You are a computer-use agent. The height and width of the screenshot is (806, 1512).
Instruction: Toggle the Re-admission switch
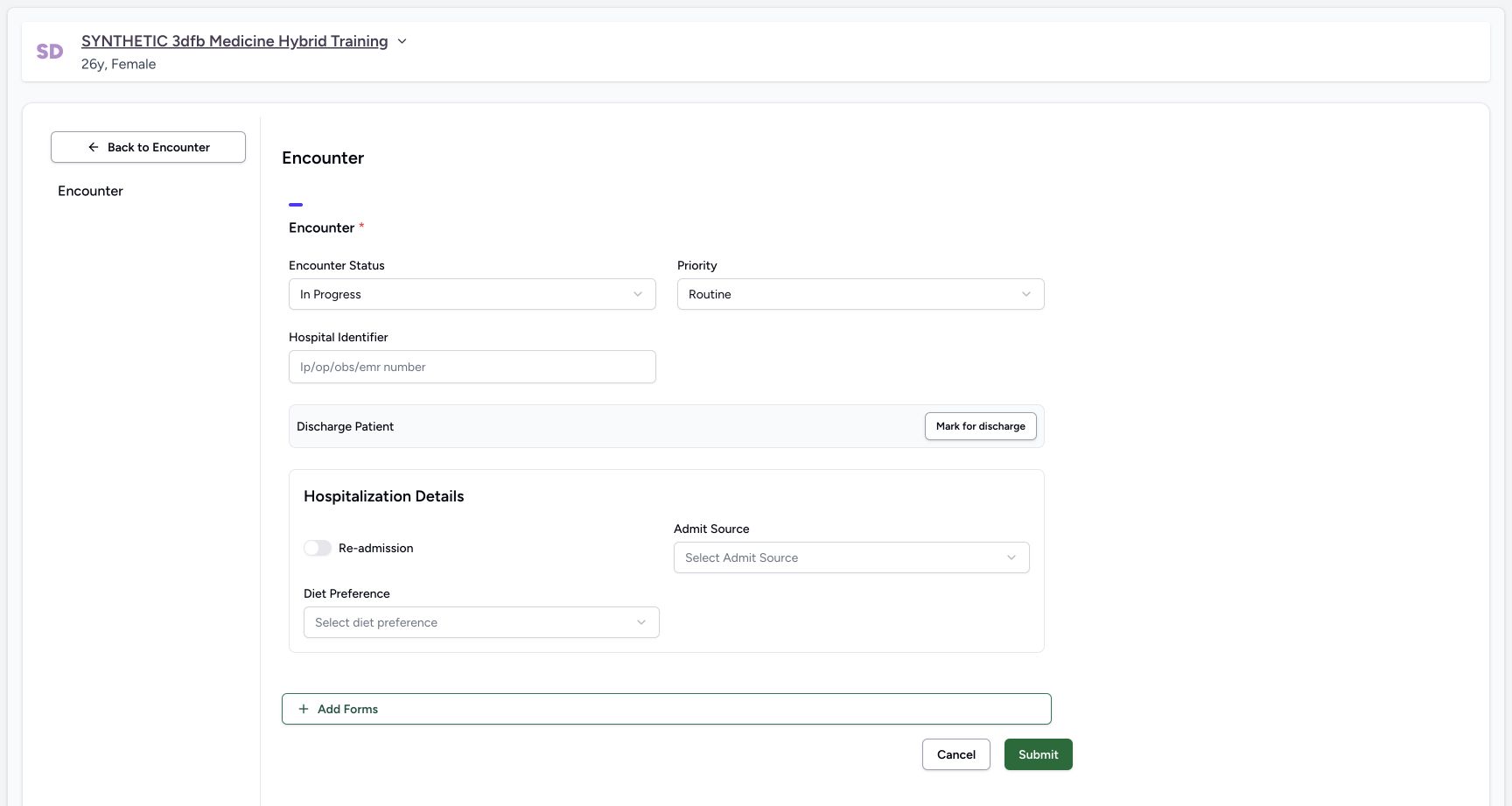click(x=318, y=548)
